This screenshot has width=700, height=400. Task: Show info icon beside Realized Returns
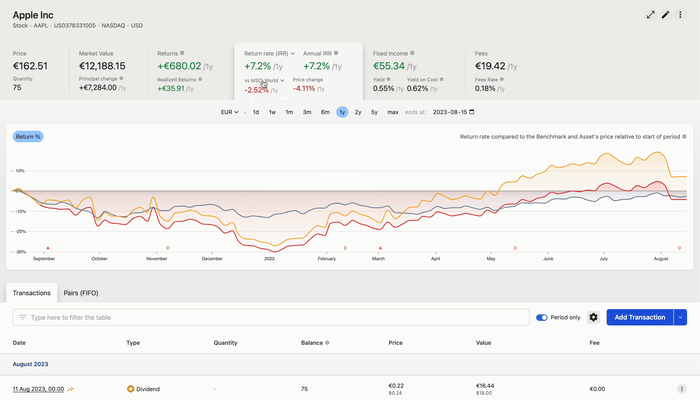point(200,79)
